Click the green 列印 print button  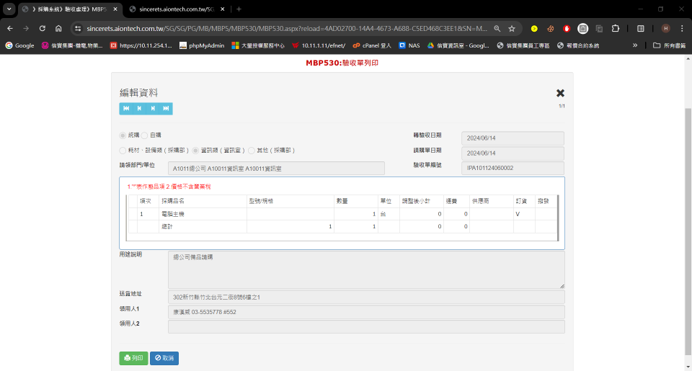pos(133,358)
